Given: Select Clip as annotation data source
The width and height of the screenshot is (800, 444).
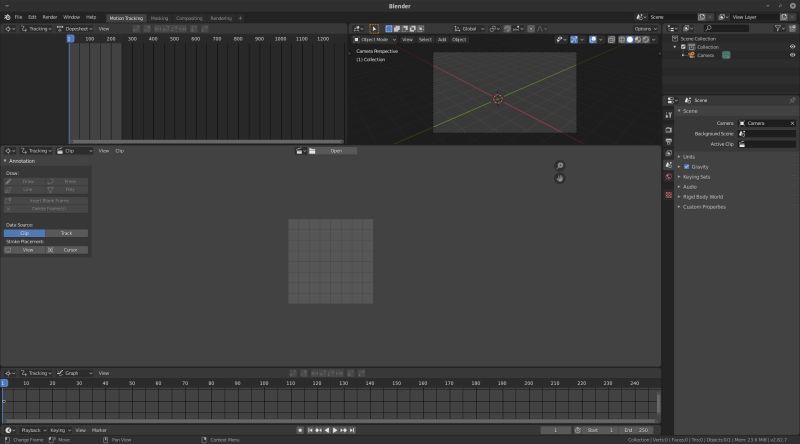Looking at the screenshot, I should (24, 233).
